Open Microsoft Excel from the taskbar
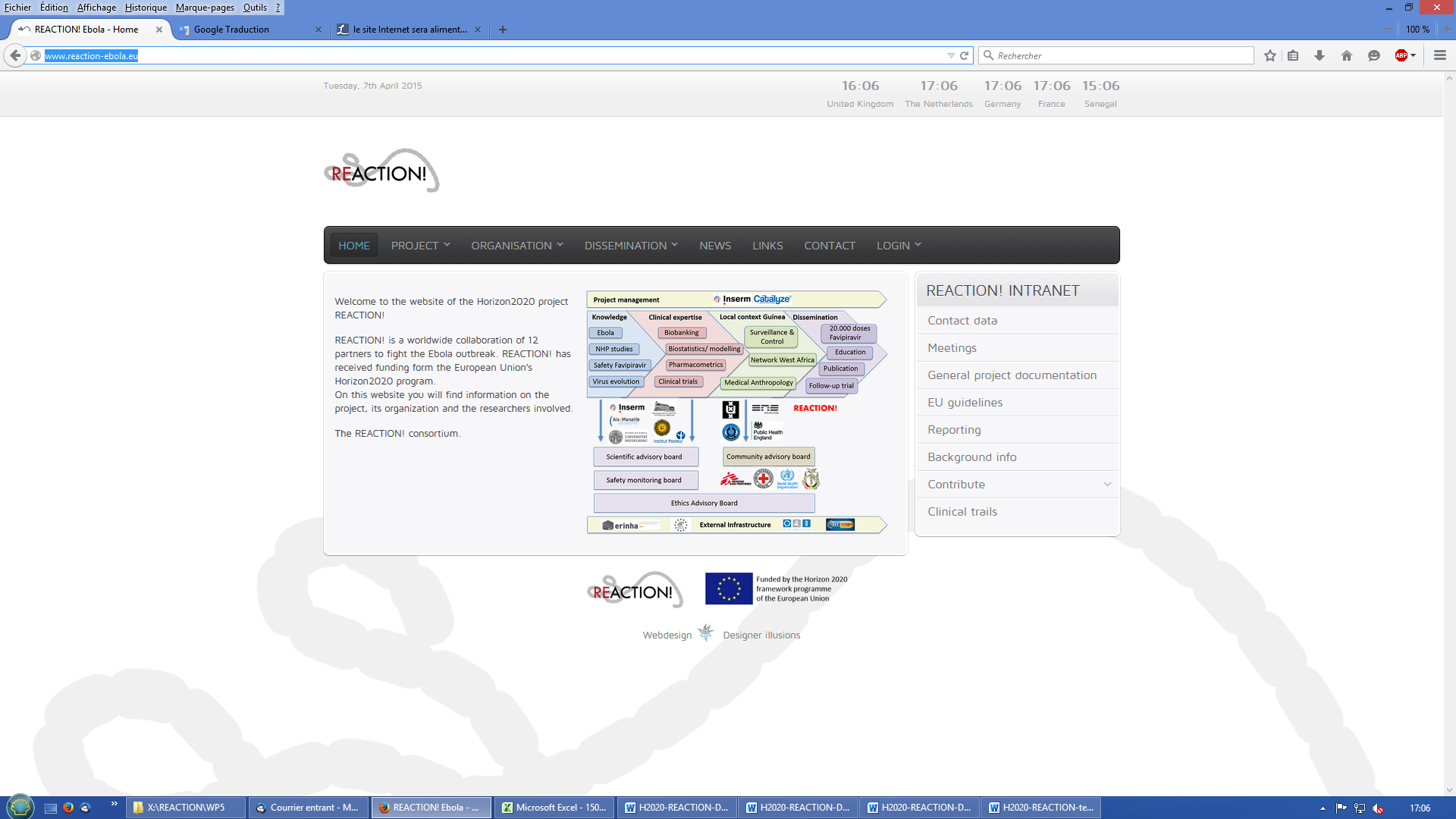 tap(554, 808)
